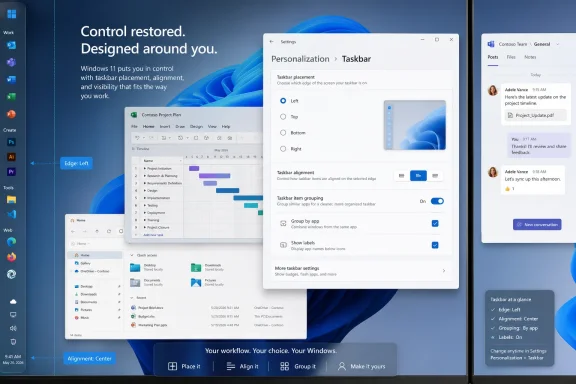Viewport: 576px width, 384px height.
Task: Click Personalization in the Settings breadcrumb
Action: (x=300, y=59)
